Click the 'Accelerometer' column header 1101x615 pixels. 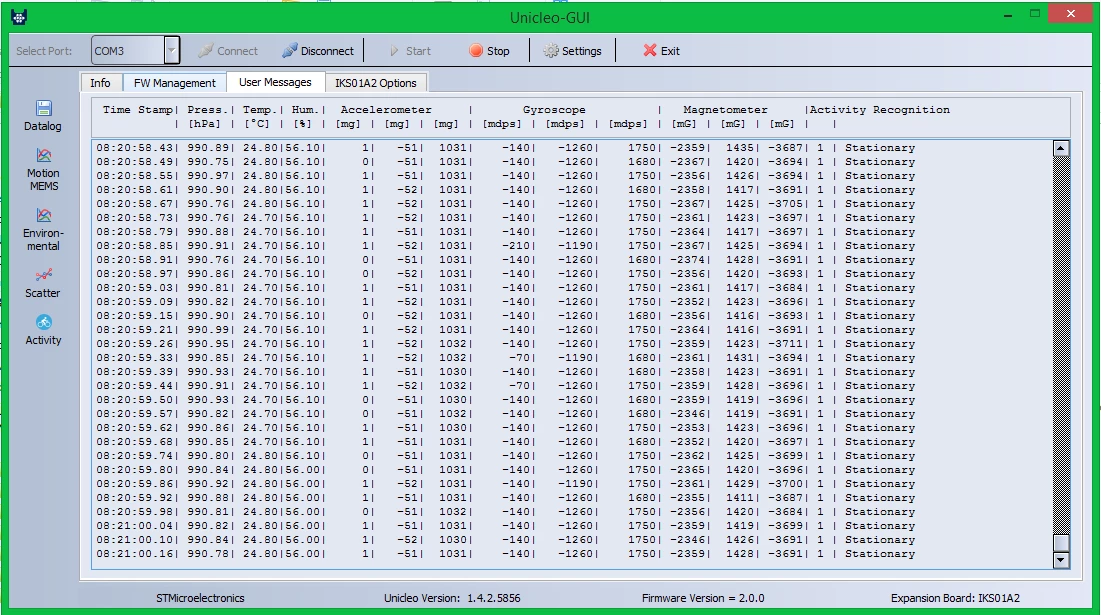pyautogui.click(x=386, y=110)
